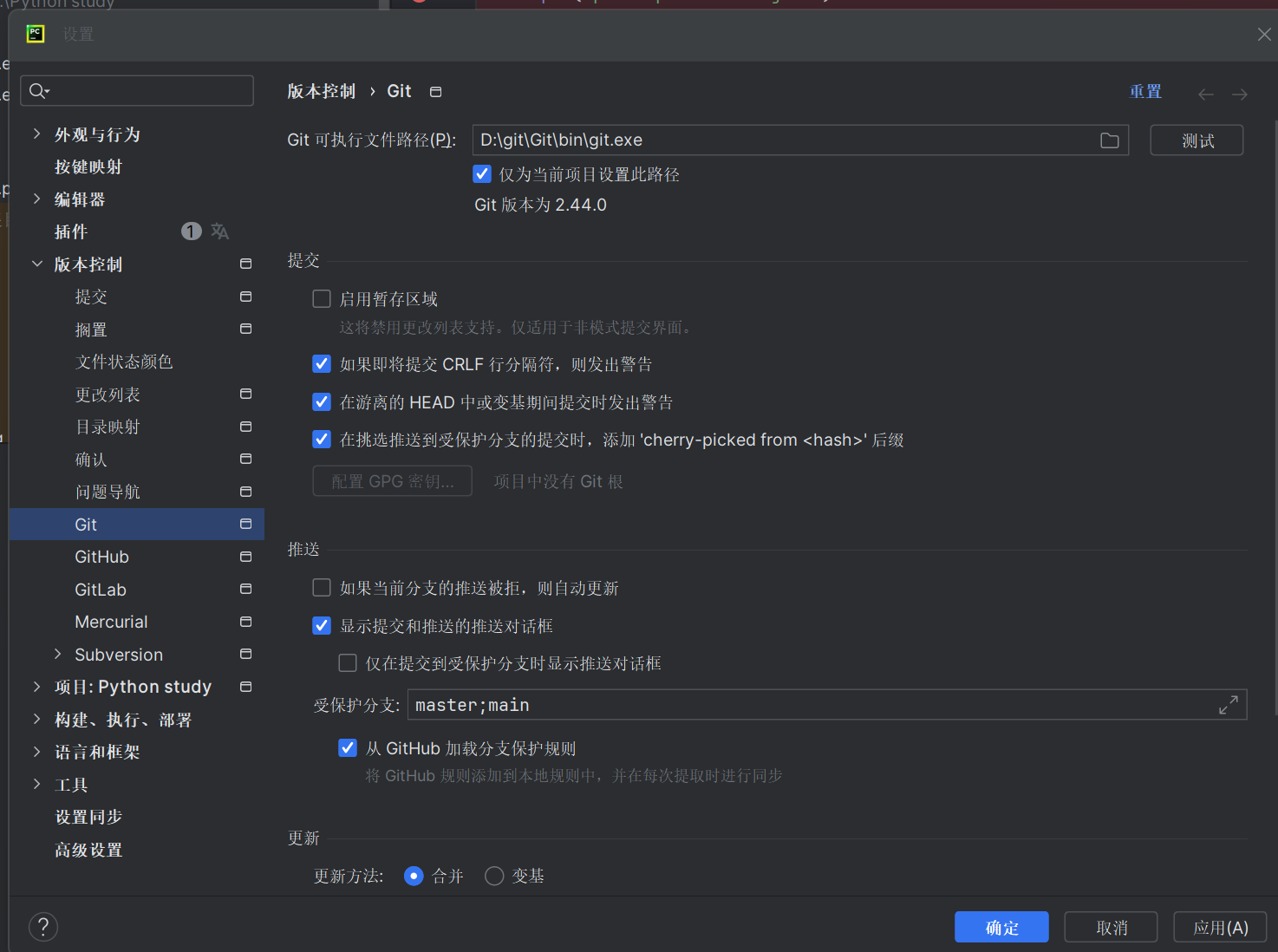Enable 推送被拒则自动更新 checkbox

(x=322, y=588)
